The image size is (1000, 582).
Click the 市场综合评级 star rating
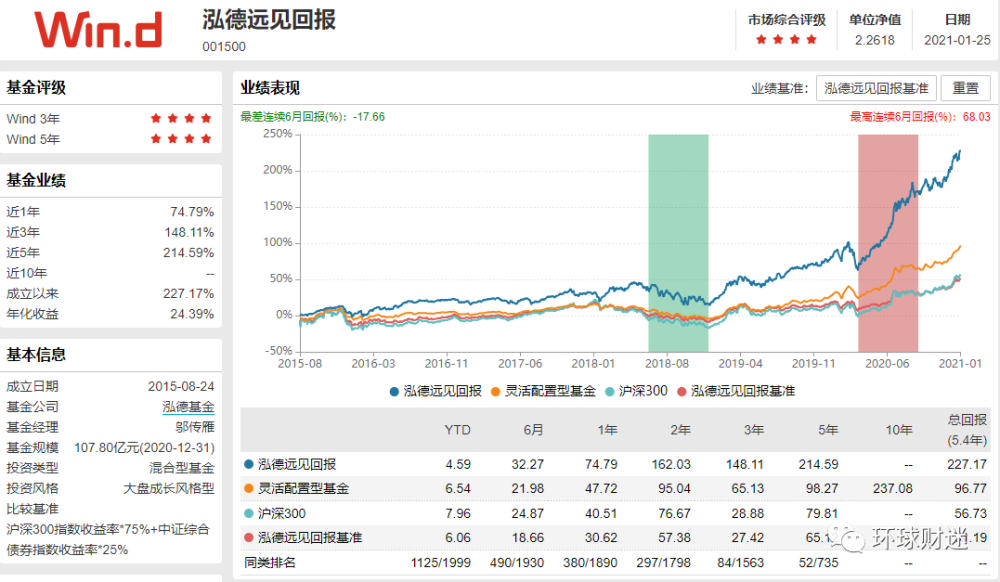pyautogui.click(x=786, y=40)
